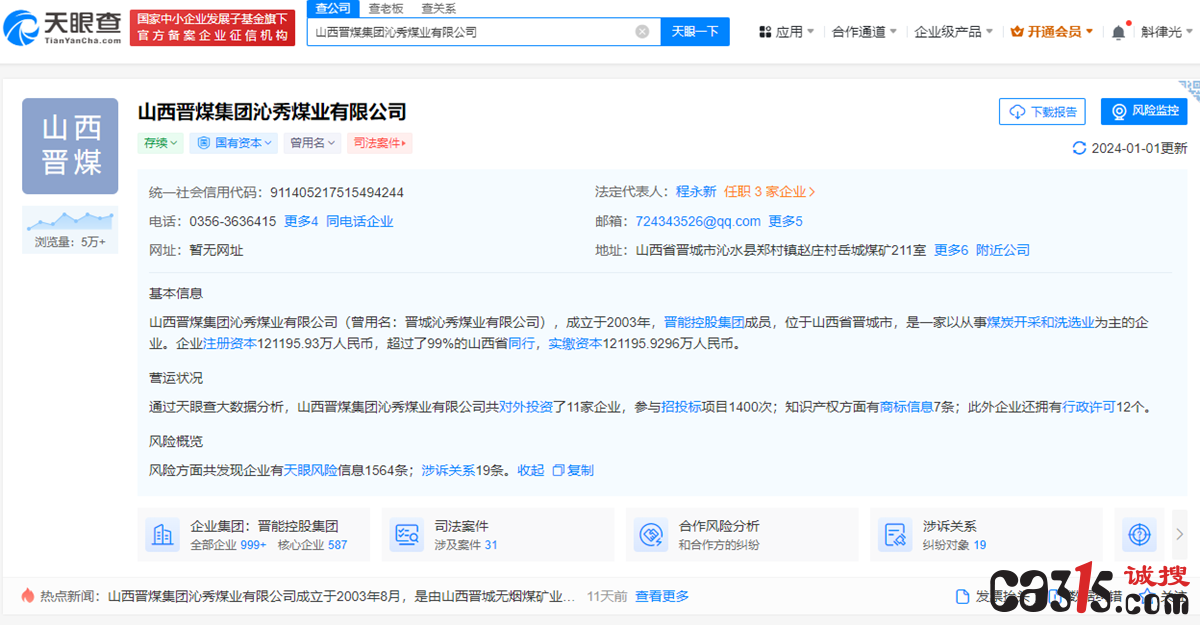Click the 对外投资 link
Image resolution: width=1200 pixels, height=625 pixels.
526,407
